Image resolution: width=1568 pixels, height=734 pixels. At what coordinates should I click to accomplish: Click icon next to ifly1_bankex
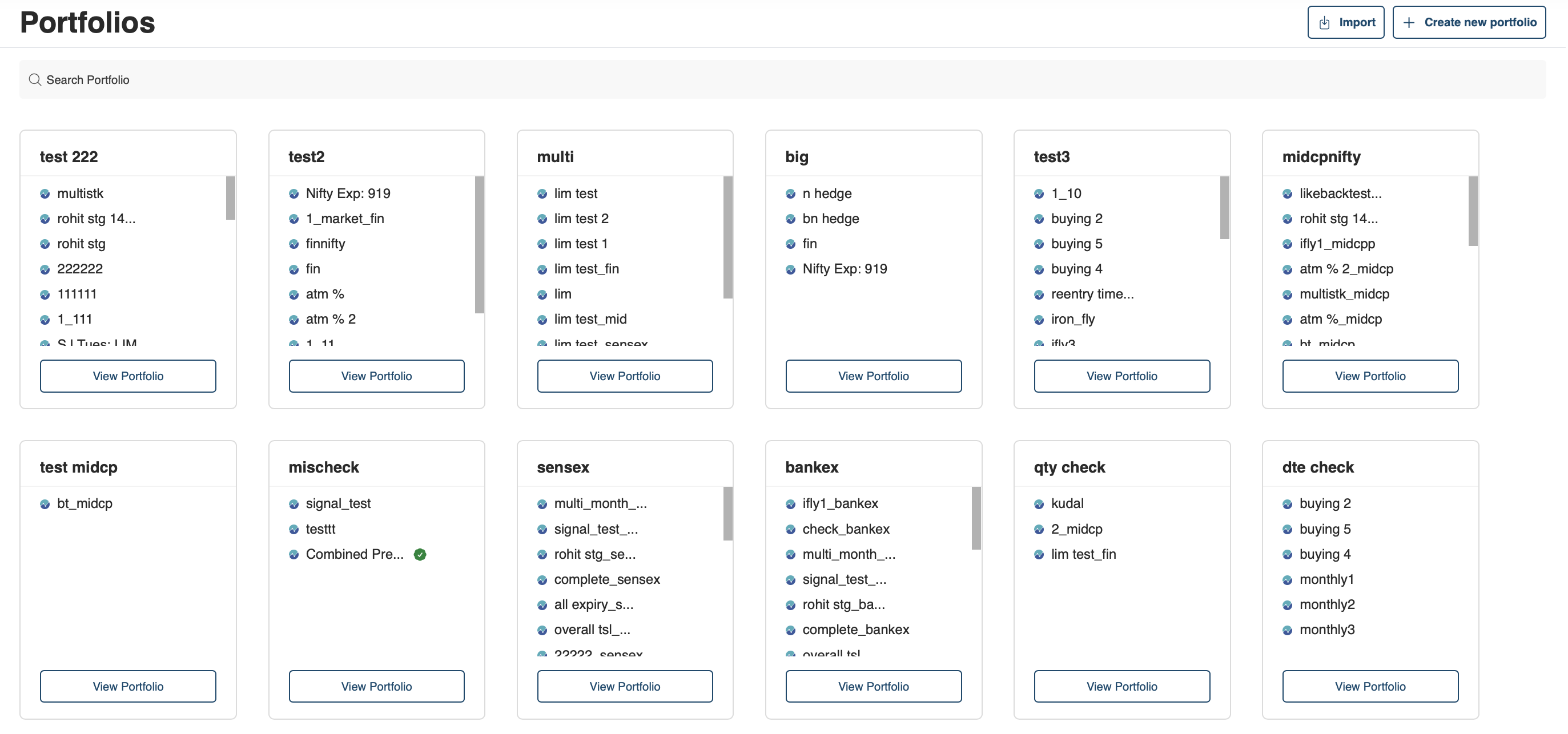tap(790, 504)
